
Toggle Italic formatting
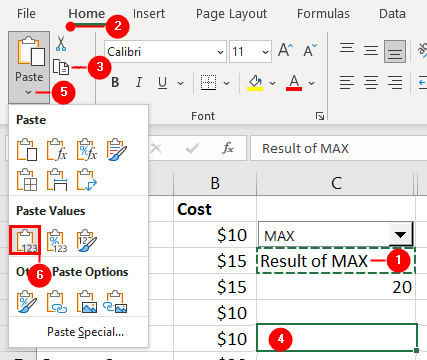[x=139, y=82]
